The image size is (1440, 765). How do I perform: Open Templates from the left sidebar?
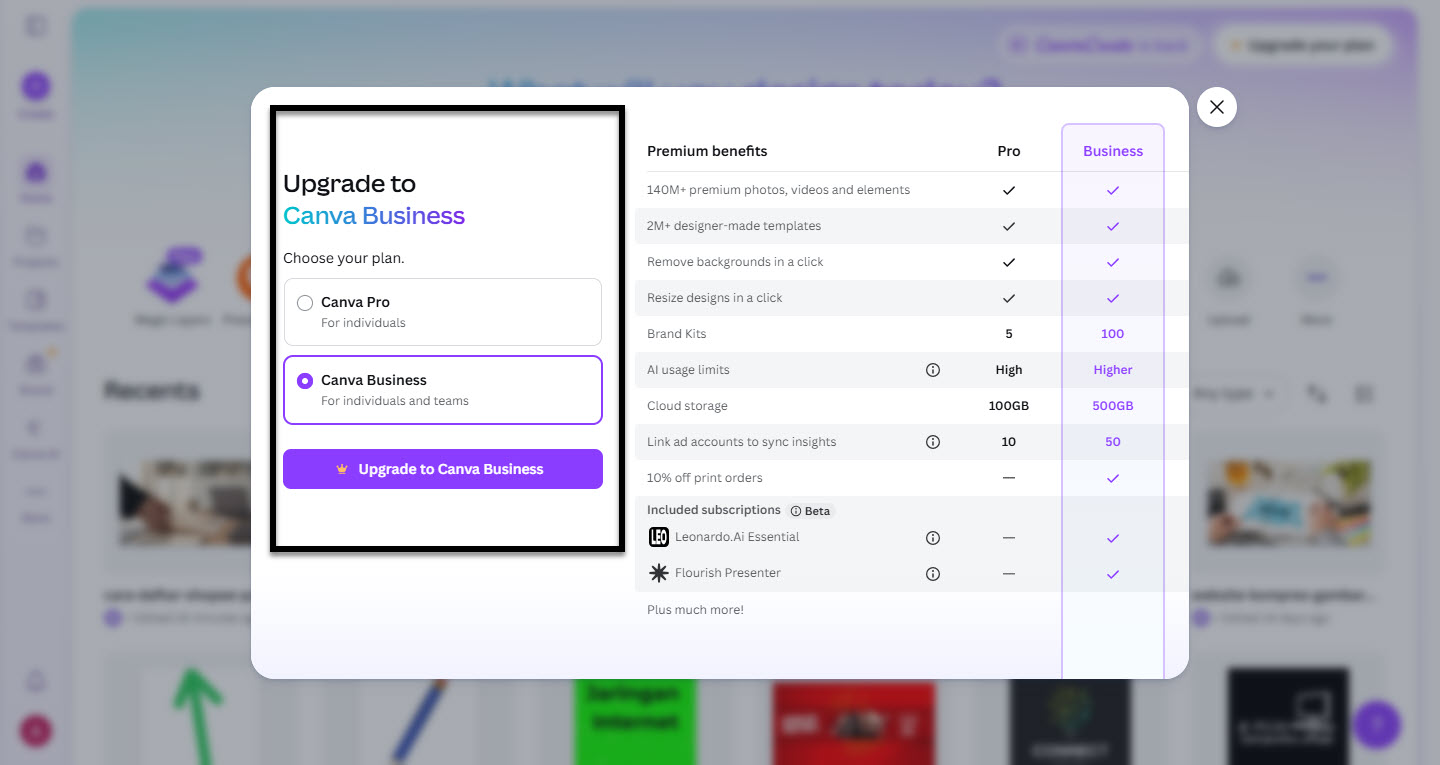tap(35, 300)
